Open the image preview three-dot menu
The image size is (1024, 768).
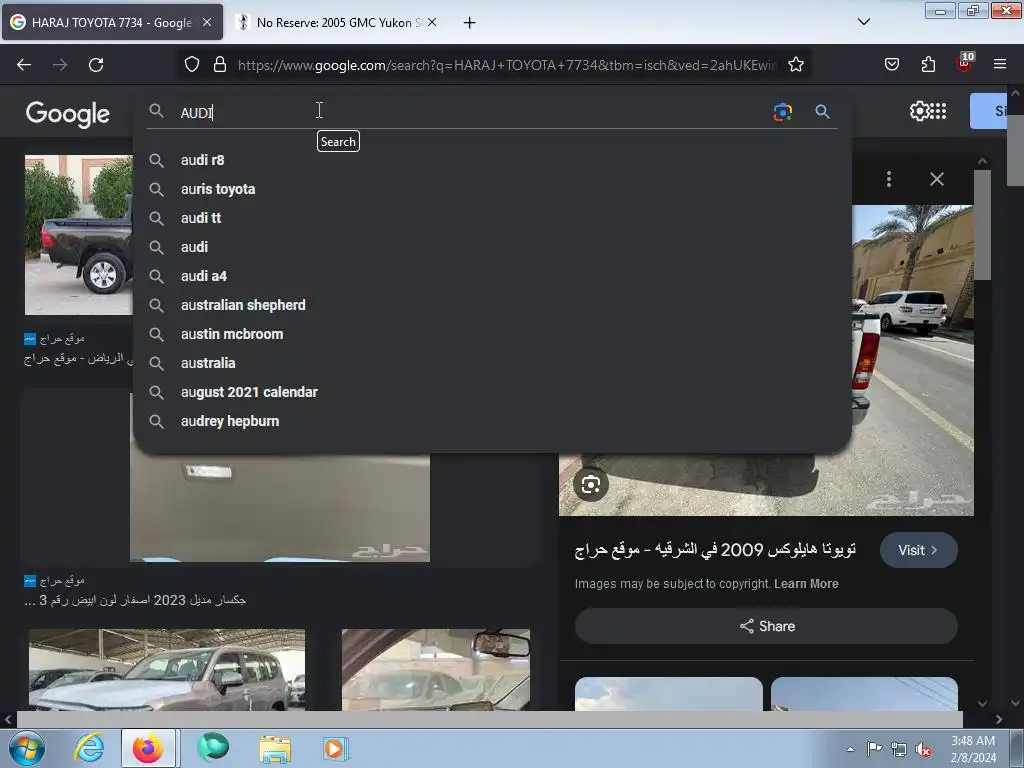(889, 179)
